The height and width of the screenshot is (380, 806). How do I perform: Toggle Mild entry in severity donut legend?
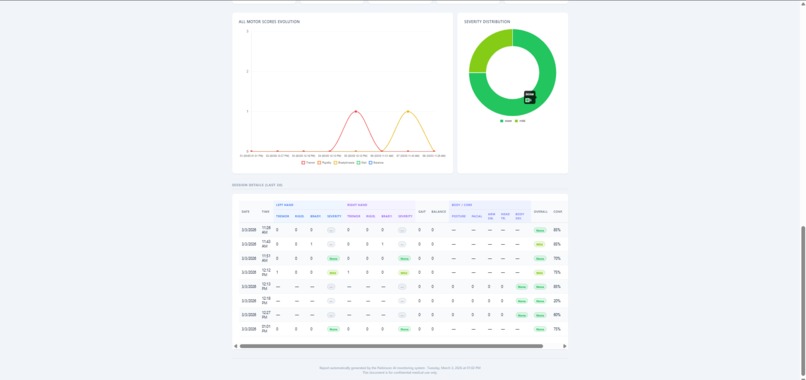pos(520,121)
